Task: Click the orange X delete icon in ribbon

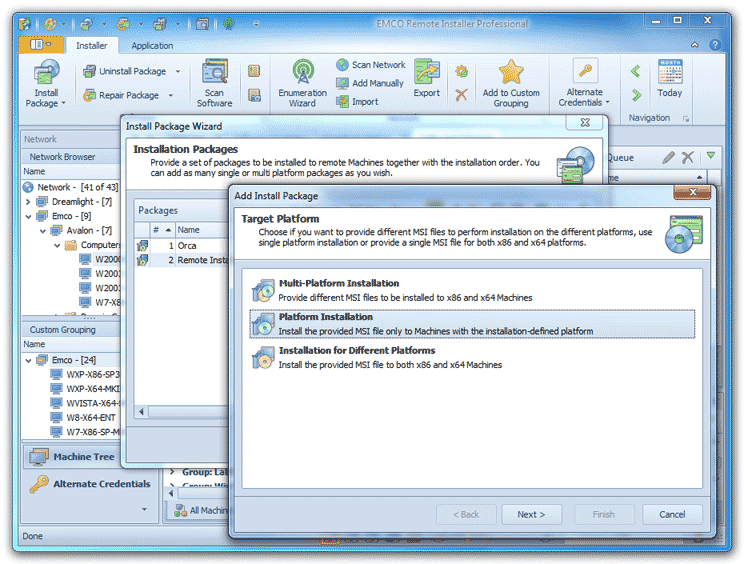Action: pos(461,95)
